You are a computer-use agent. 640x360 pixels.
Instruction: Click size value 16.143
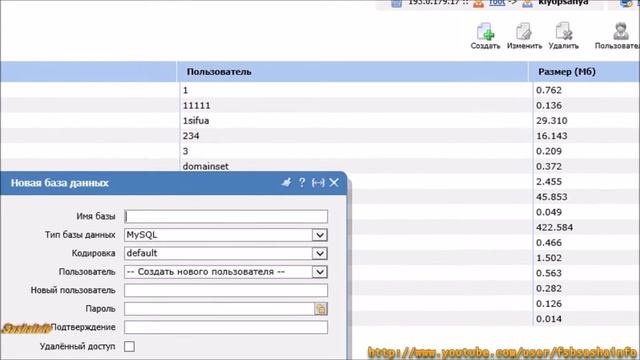[x=551, y=136]
